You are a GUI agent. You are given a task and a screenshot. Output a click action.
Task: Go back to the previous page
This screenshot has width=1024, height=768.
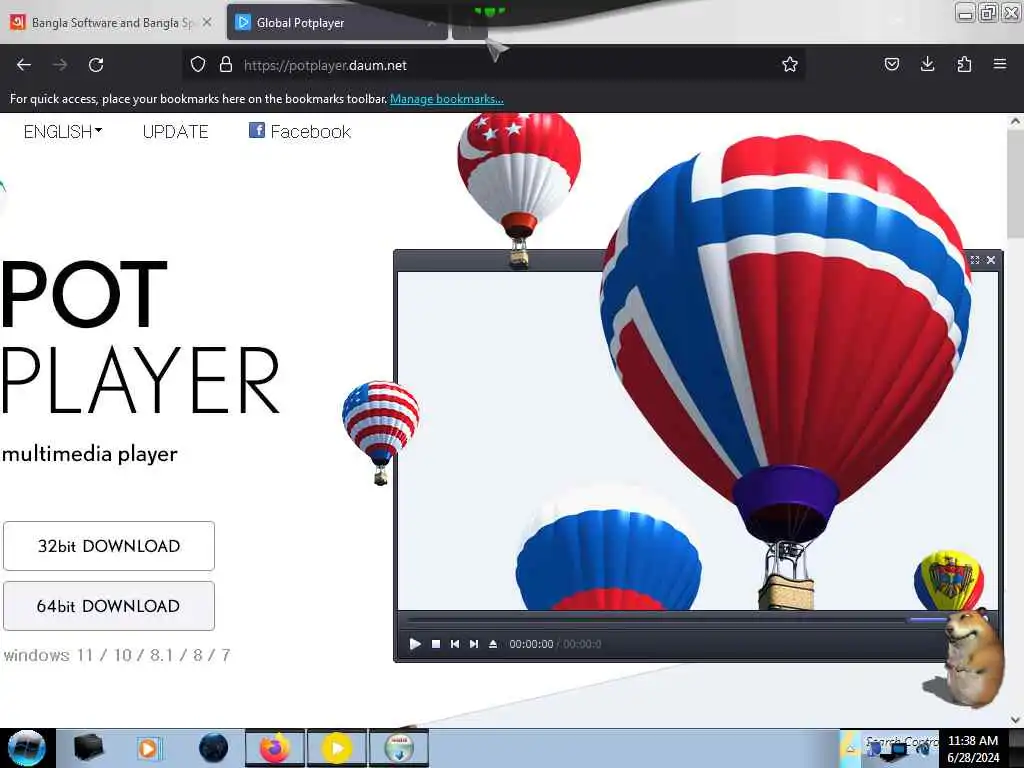coord(24,65)
